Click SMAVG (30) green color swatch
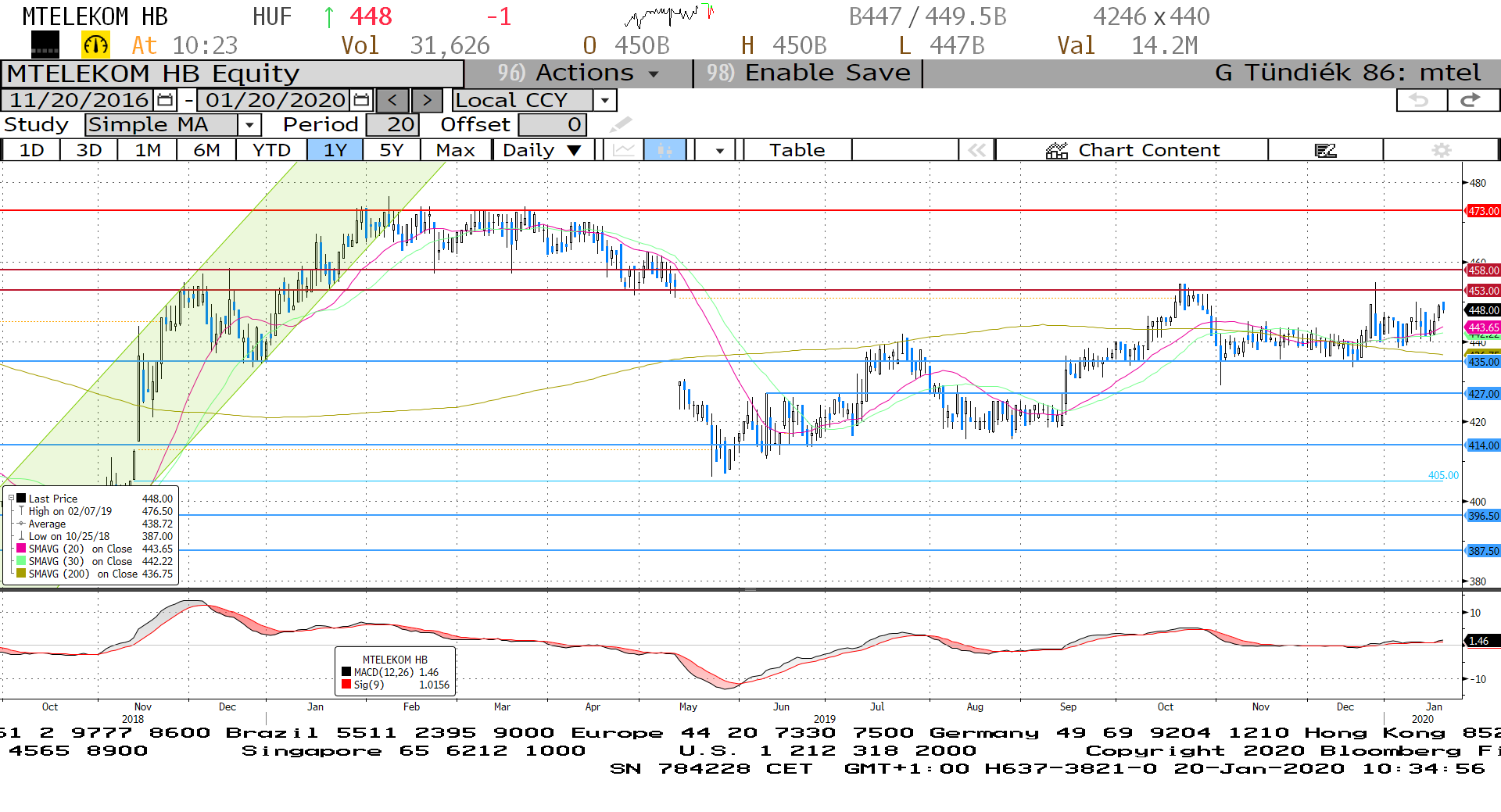1501x812 pixels. tap(21, 560)
